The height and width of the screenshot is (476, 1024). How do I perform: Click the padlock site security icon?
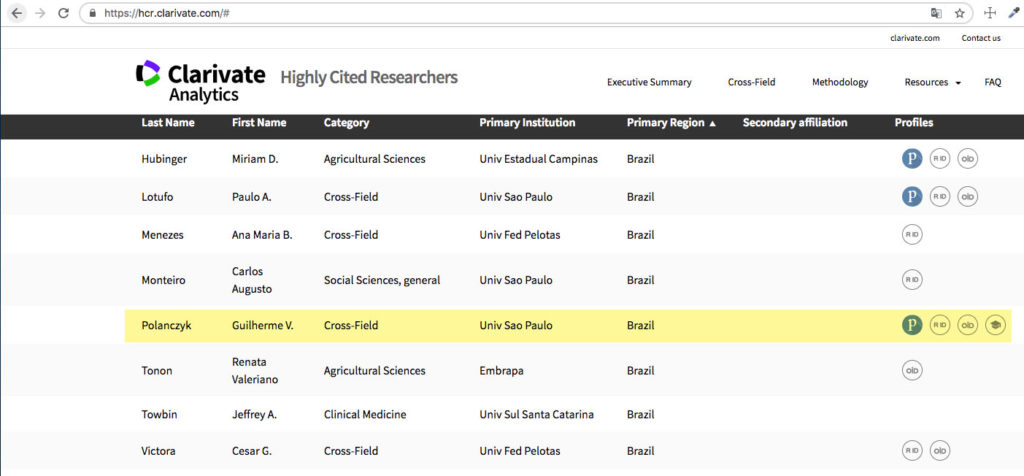point(92,13)
